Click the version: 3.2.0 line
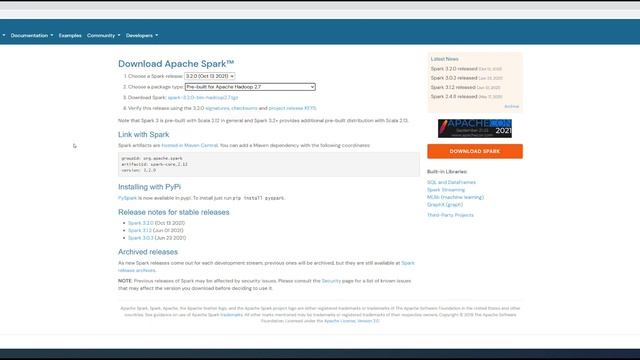 (138, 170)
